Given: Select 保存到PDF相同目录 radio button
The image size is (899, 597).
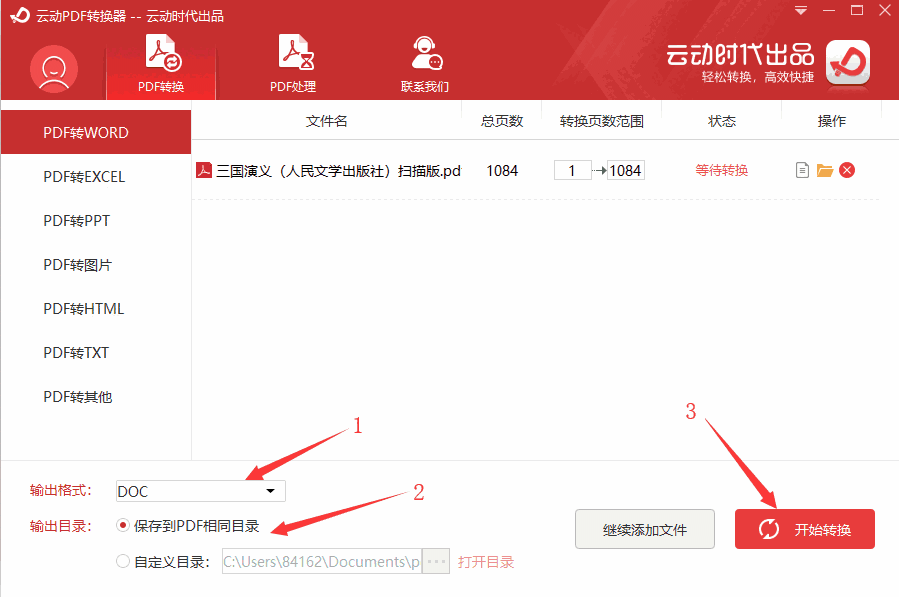Looking at the screenshot, I should pyautogui.click(x=121, y=524).
